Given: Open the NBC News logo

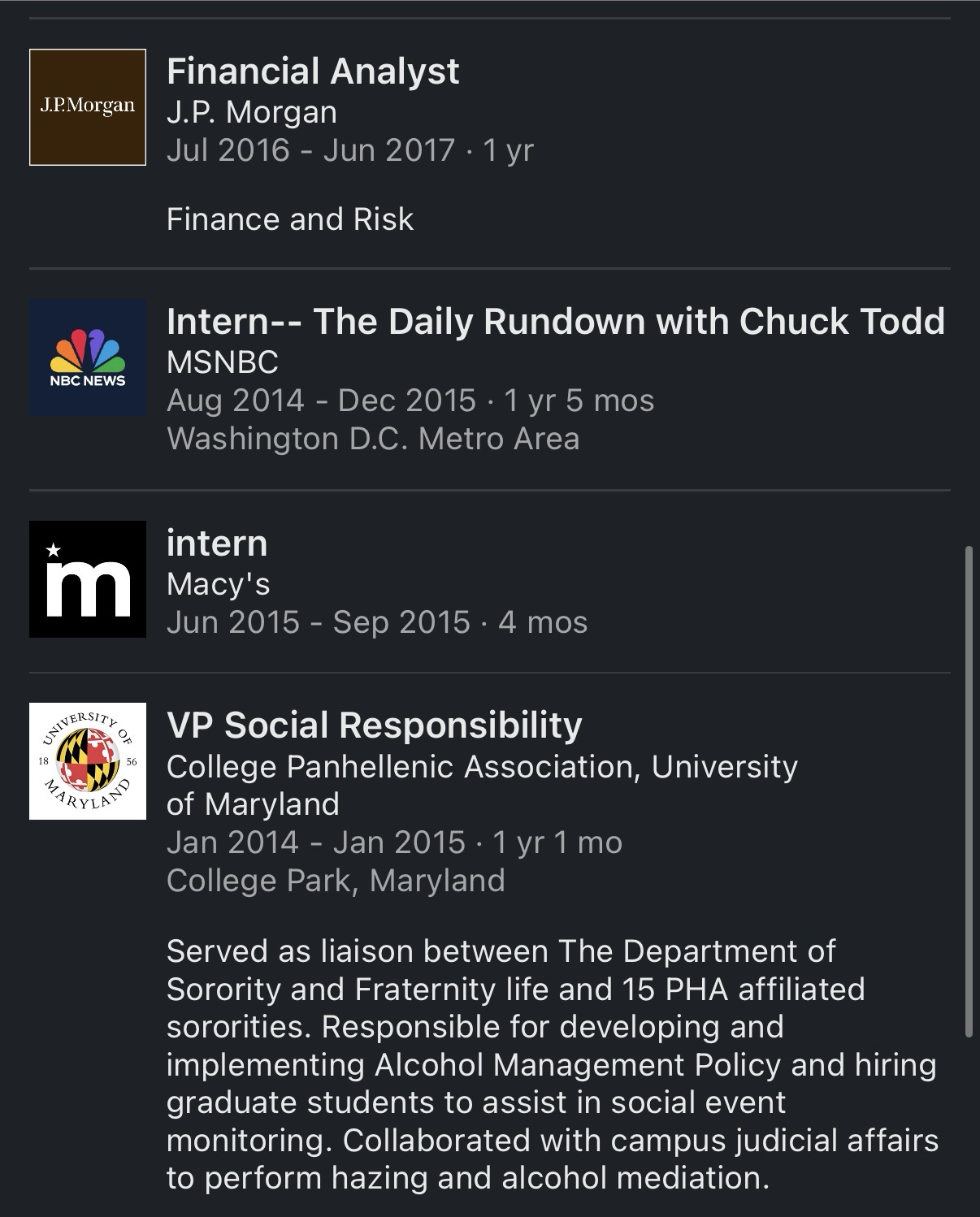Looking at the screenshot, I should pyautogui.click(x=88, y=357).
